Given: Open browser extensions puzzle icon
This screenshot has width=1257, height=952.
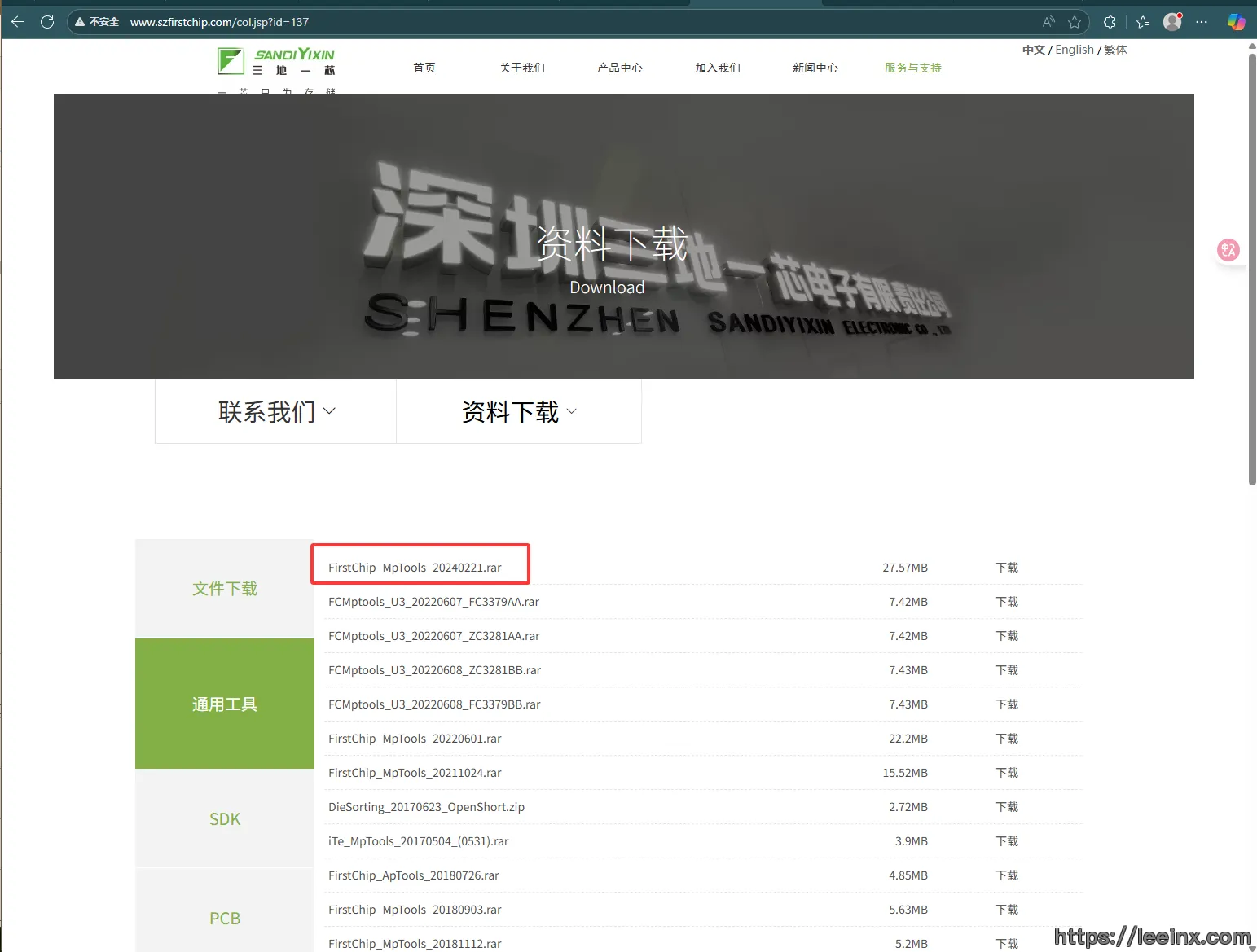Looking at the screenshot, I should point(1110,22).
